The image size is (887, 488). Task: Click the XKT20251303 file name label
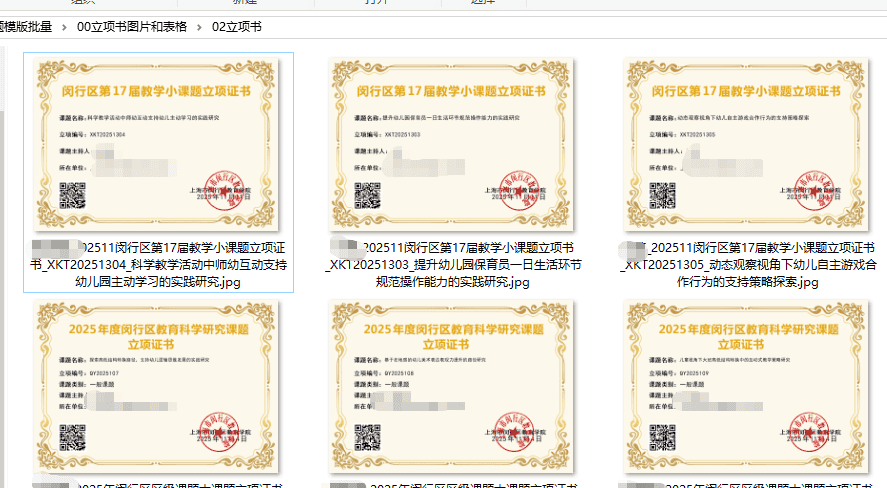click(x=453, y=265)
